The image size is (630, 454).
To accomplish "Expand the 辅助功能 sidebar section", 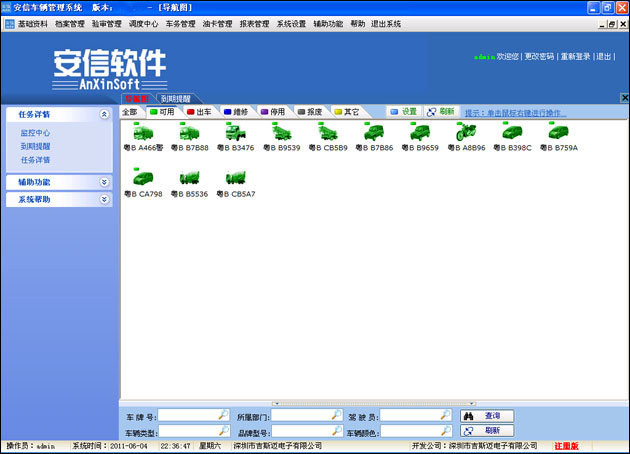I will point(104,182).
